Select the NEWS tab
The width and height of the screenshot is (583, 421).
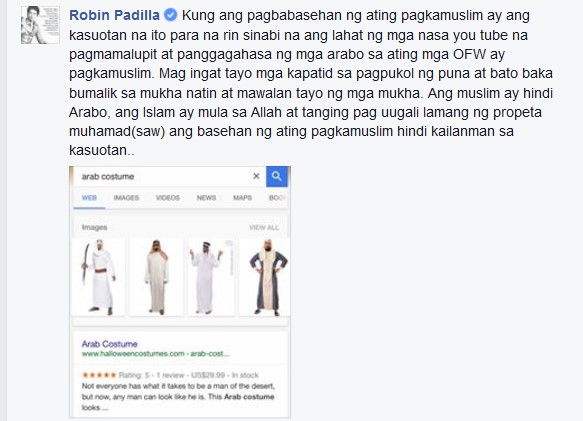point(206,198)
